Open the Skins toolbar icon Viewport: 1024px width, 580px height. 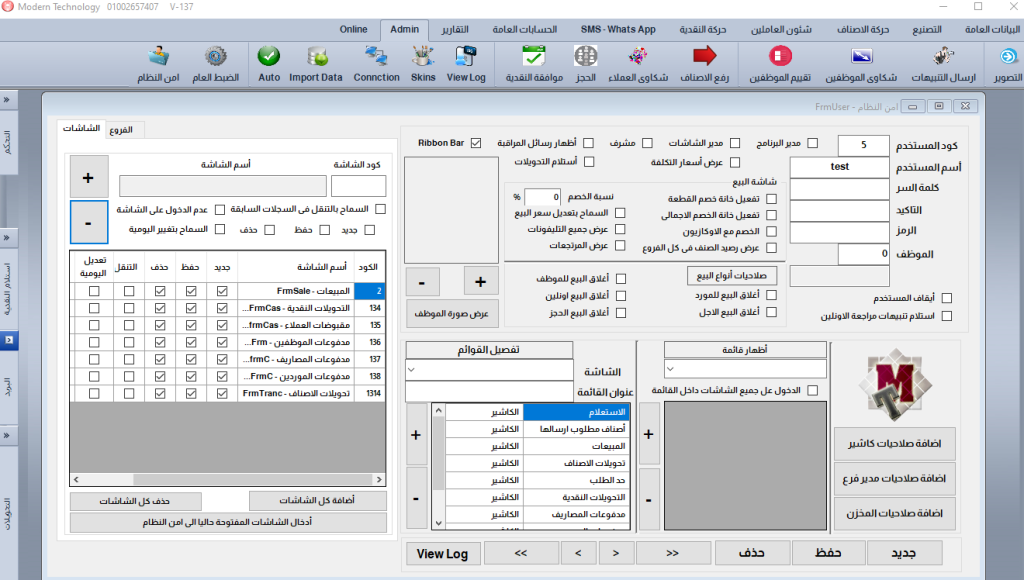(423, 62)
